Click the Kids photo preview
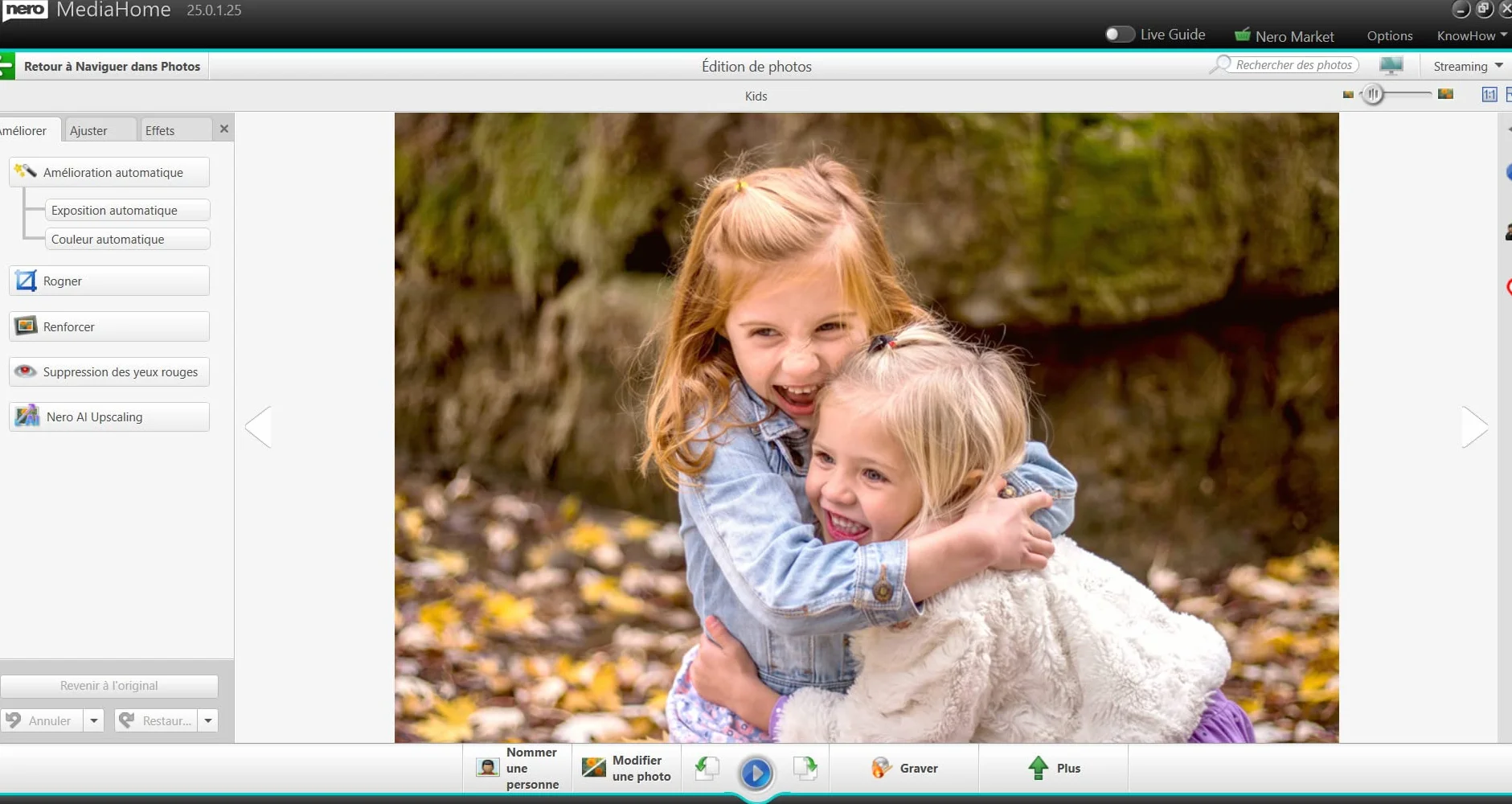The width and height of the screenshot is (1512, 804). click(867, 427)
